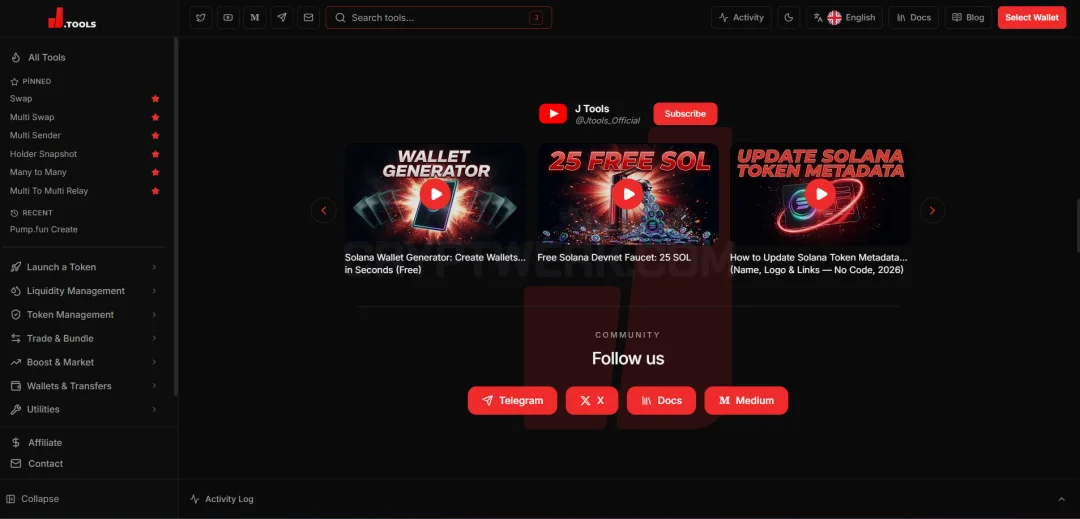Follow on Telegram button
Image resolution: width=1080 pixels, height=519 pixels.
click(x=512, y=401)
